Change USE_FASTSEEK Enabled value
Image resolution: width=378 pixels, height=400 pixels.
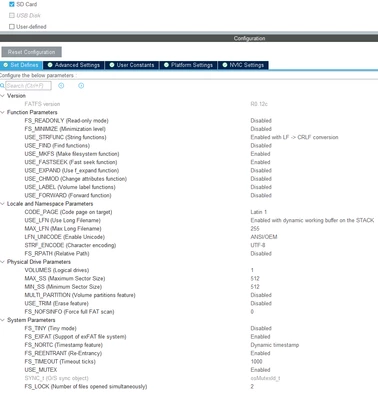click(260, 162)
